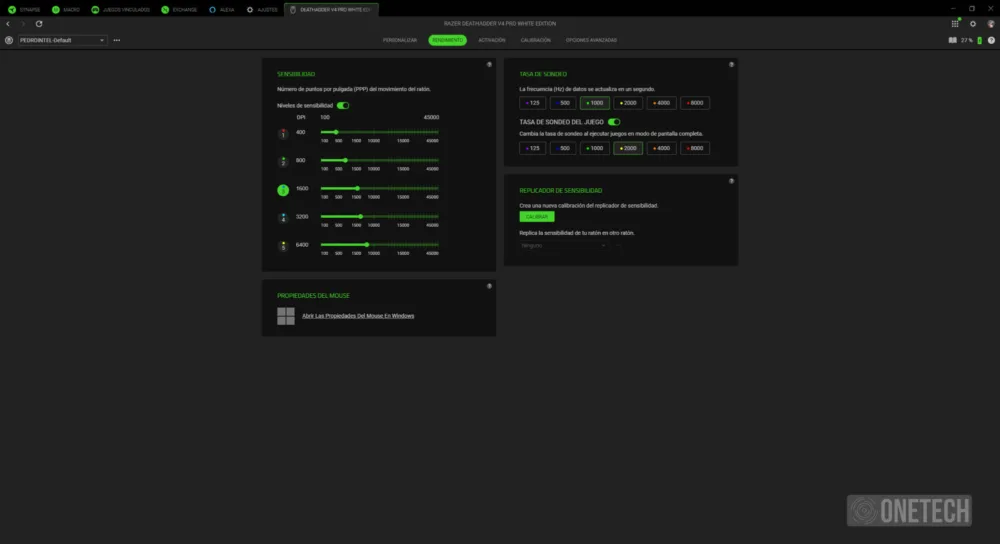The width and height of the screenshot is (1000, 544).
Task: Set game polling rate to 2000 Hz
Action: coord(628,148)
